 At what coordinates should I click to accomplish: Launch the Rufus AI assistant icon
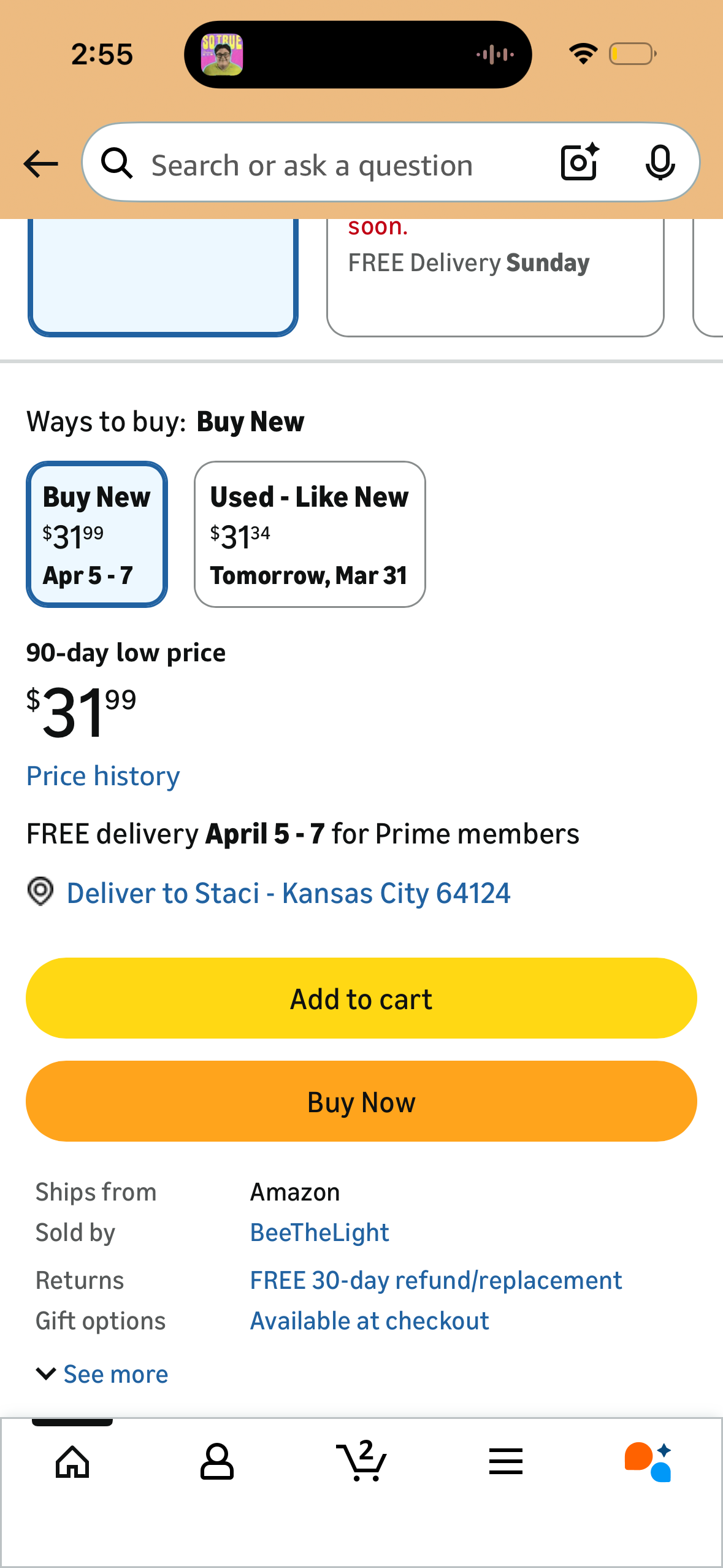pyautogui.click(x=648, y=1462)
